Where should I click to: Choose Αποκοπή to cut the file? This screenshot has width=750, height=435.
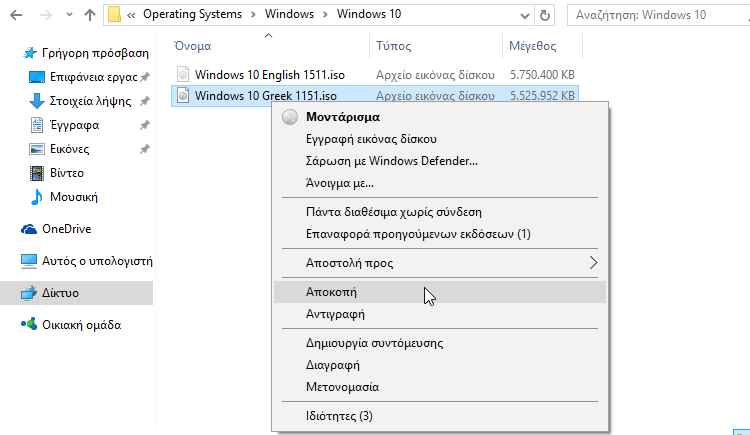click(x=440, y=292)
